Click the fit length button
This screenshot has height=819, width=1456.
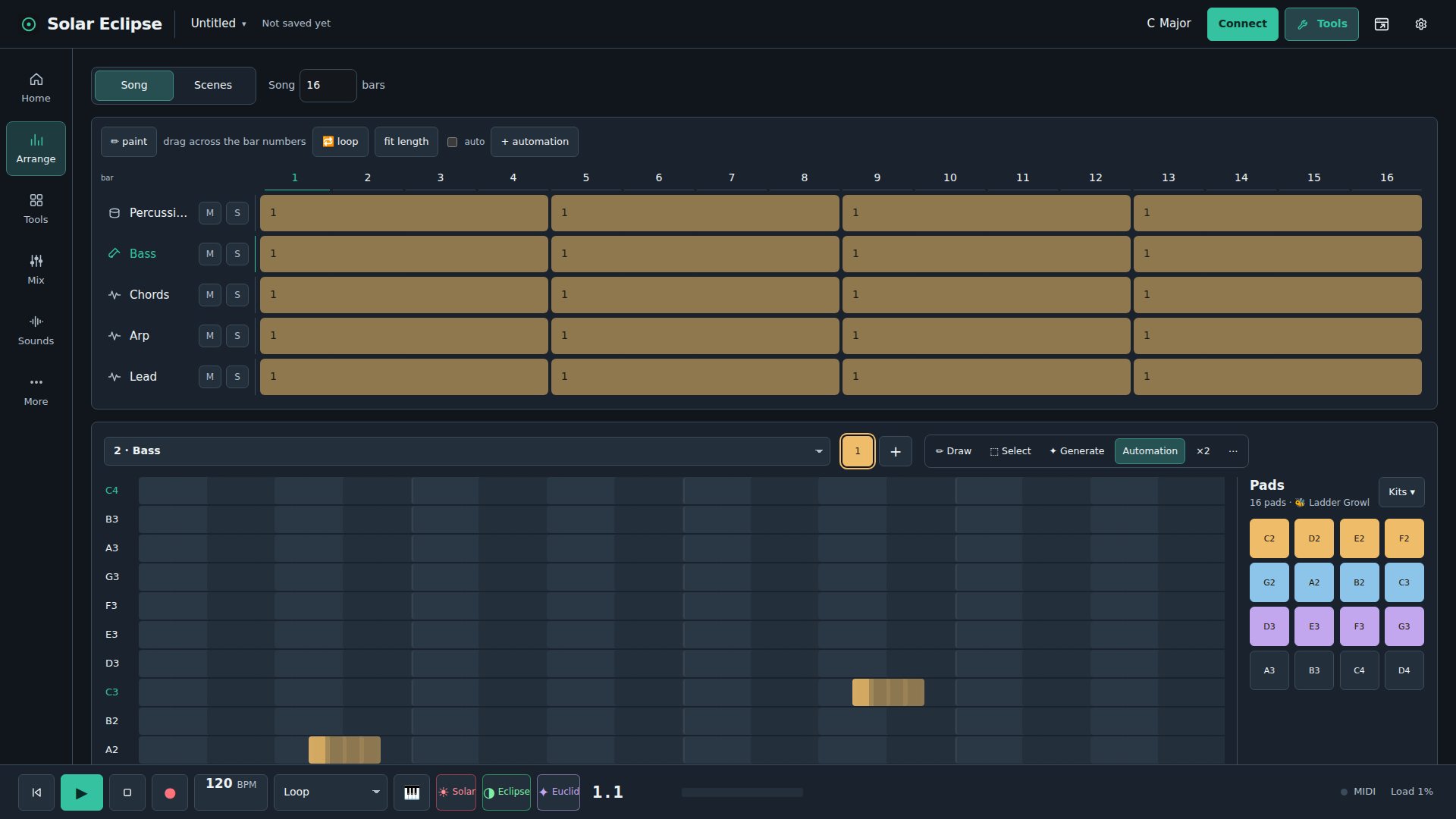coord(406,142)
